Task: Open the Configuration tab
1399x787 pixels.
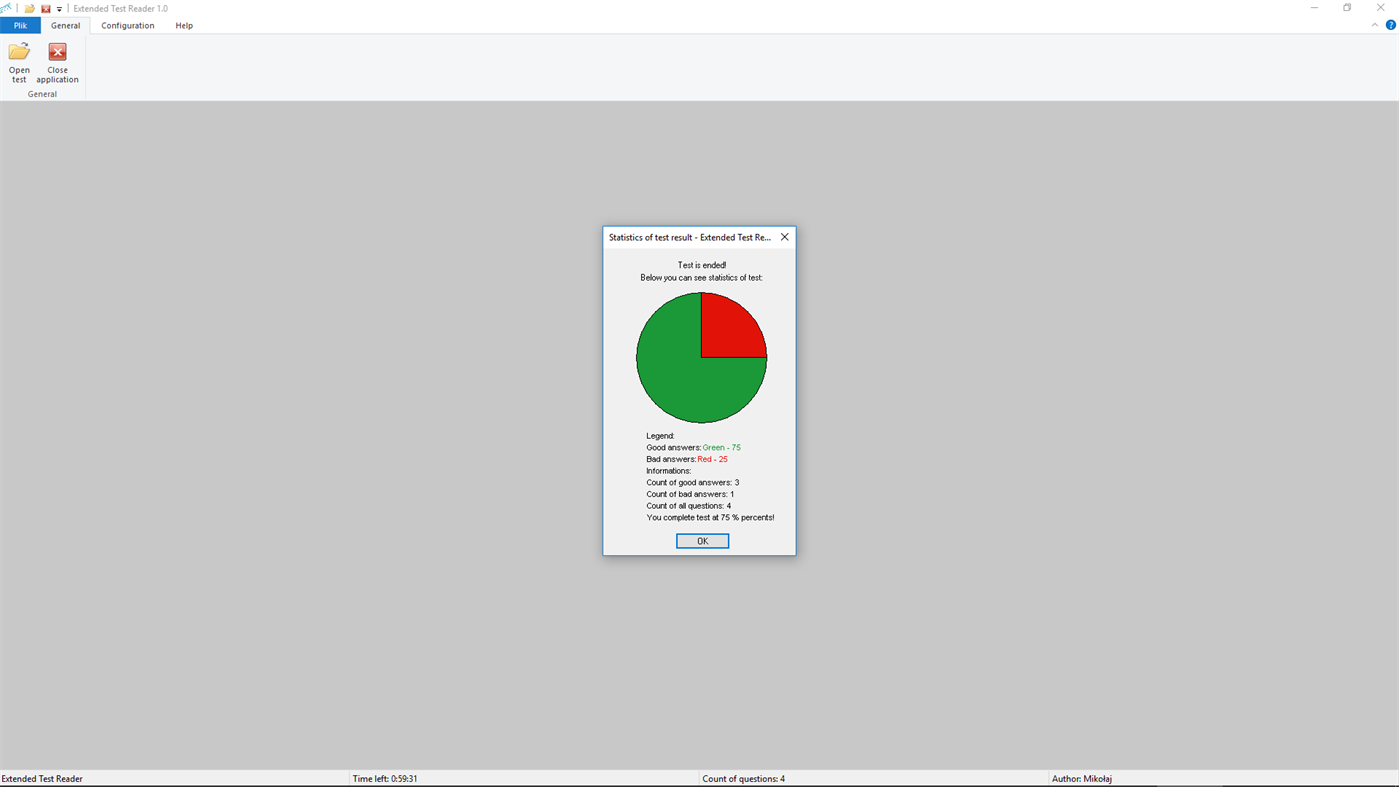Action: point(127,24)
